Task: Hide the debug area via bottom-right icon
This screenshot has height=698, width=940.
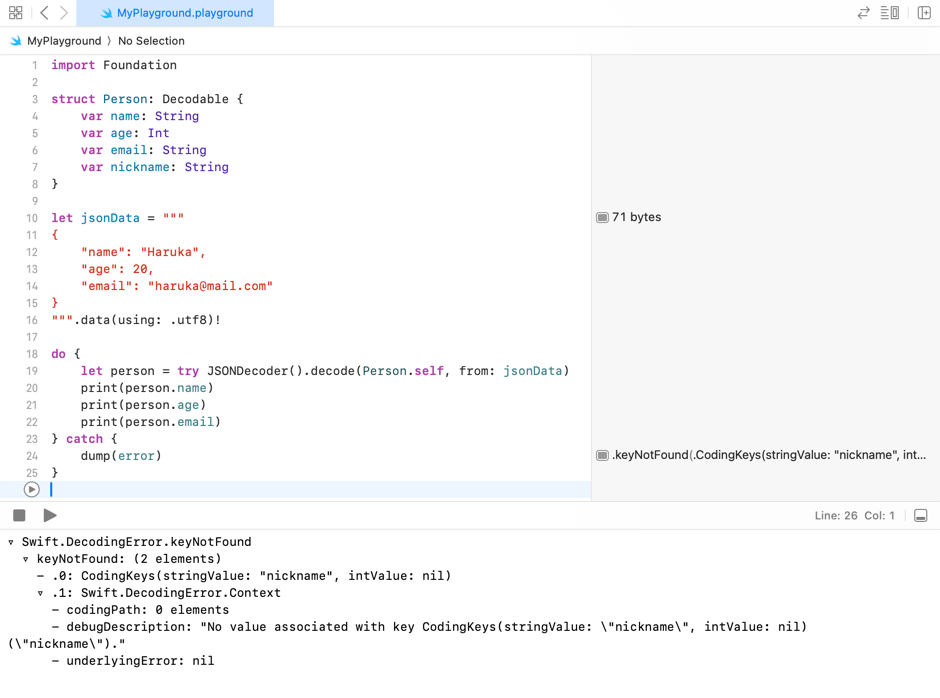Action: click(x=921, y=515)
